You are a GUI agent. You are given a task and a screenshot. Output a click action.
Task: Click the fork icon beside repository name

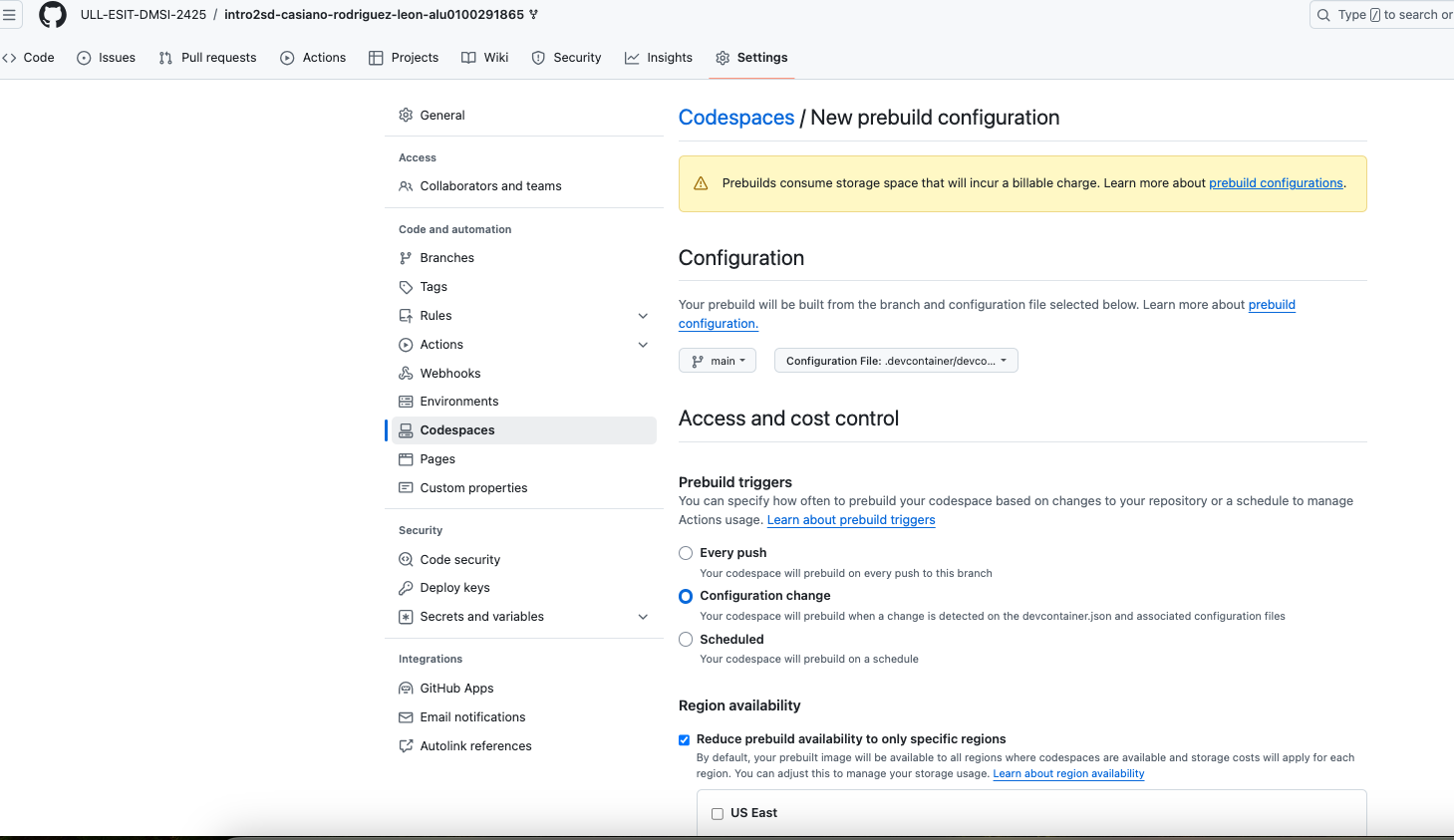(533, 15)
